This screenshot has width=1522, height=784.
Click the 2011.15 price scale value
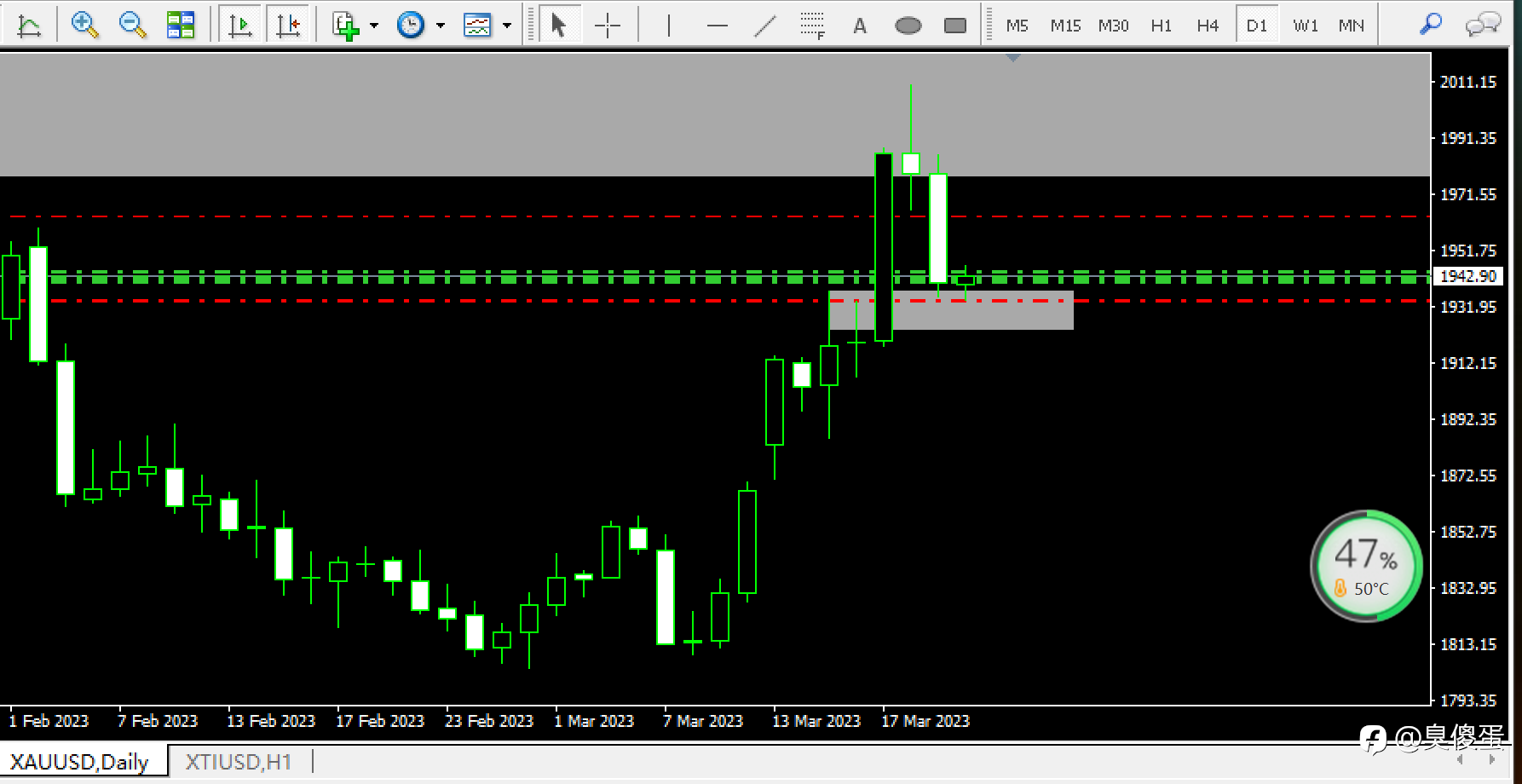coord(1467,82)
